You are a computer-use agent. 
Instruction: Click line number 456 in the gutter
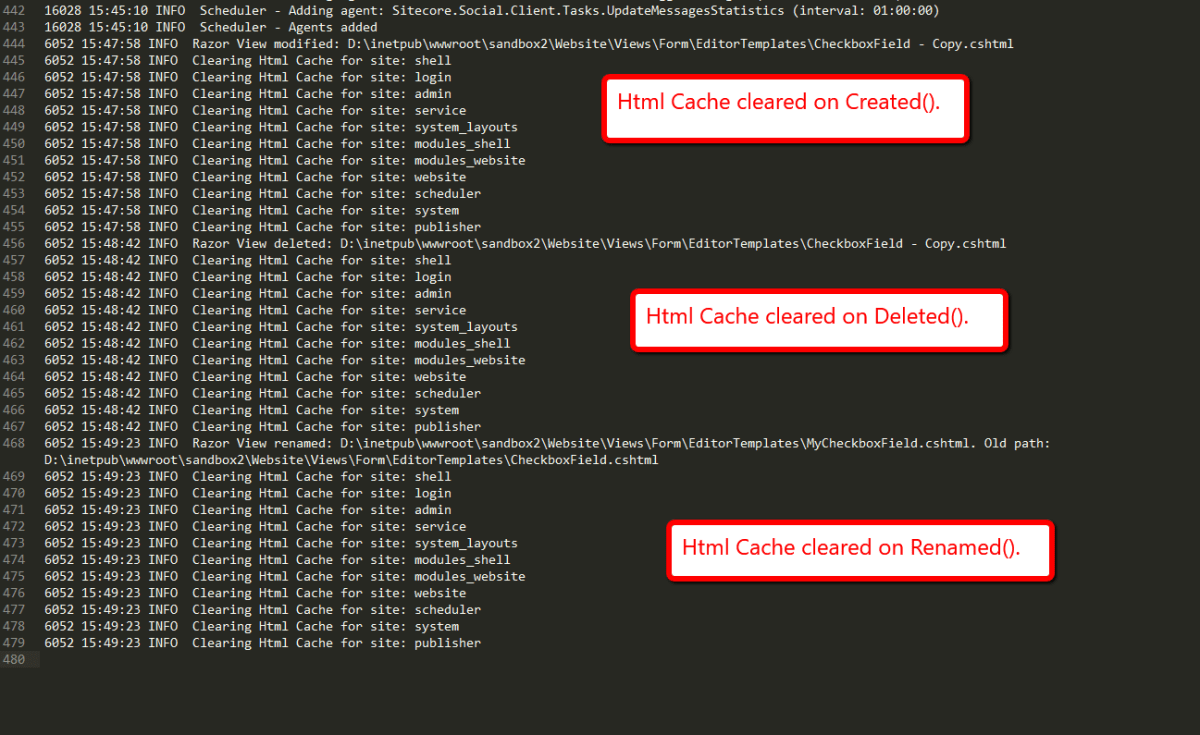[x=14, y=244]
